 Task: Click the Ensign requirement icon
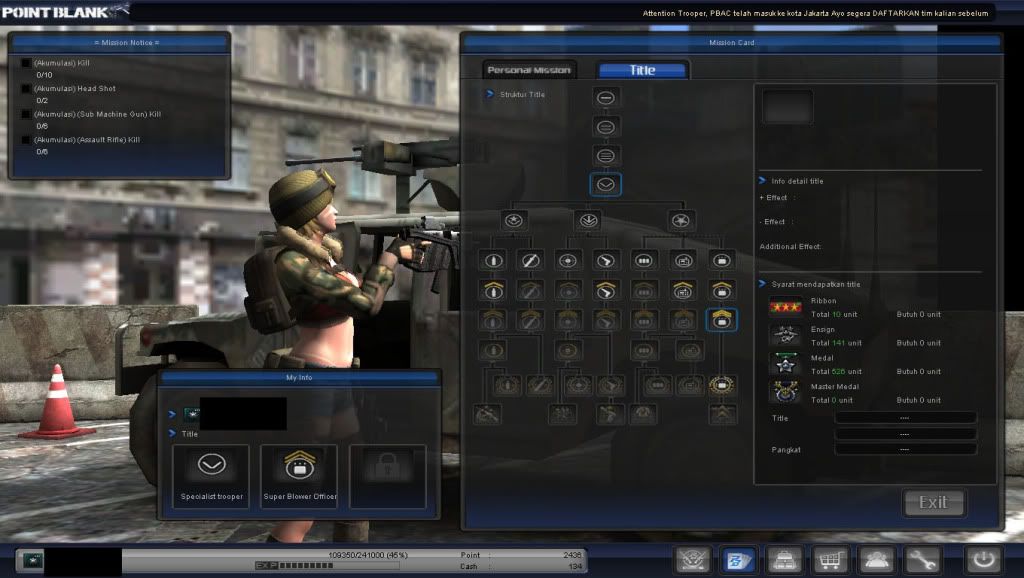click(785, 335)
